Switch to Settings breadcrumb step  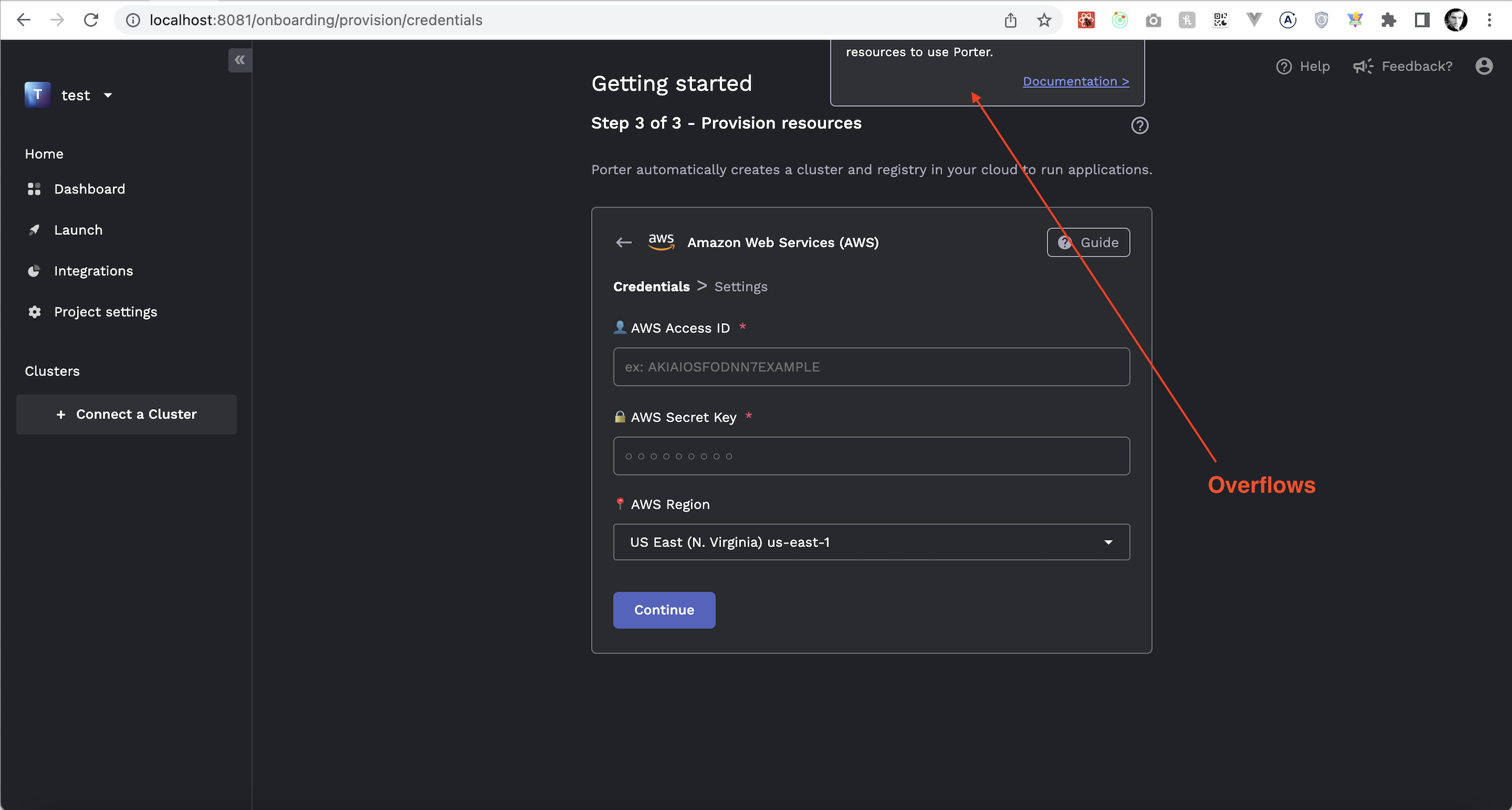740,287
